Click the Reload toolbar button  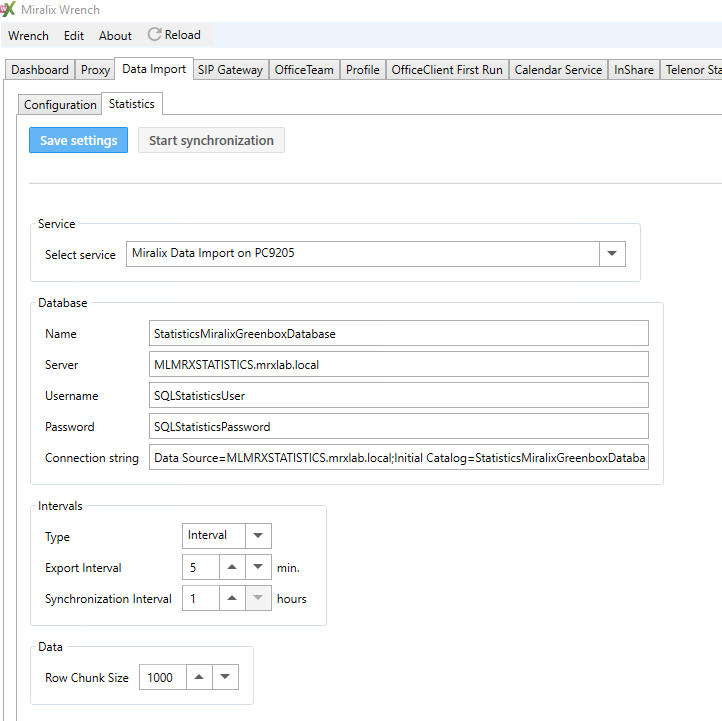tap(174, 35)
